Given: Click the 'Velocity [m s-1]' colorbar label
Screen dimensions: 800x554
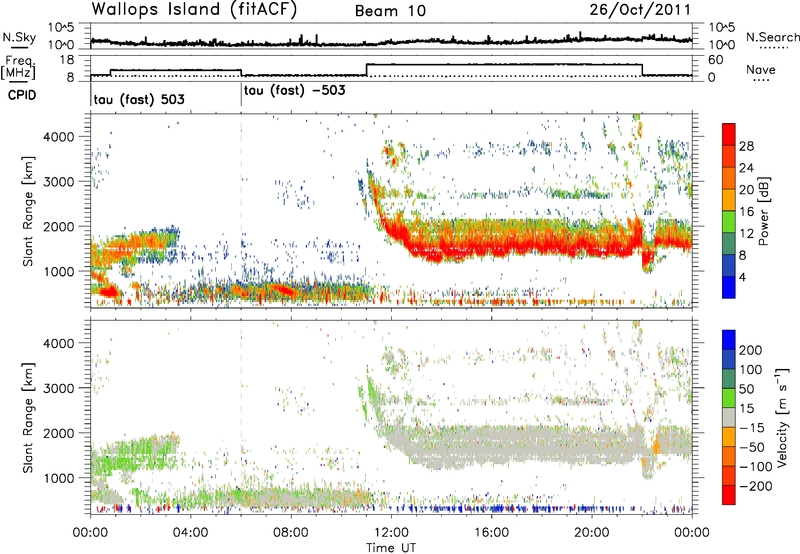Looking at the screenshot, I should (x=782, y=417).
